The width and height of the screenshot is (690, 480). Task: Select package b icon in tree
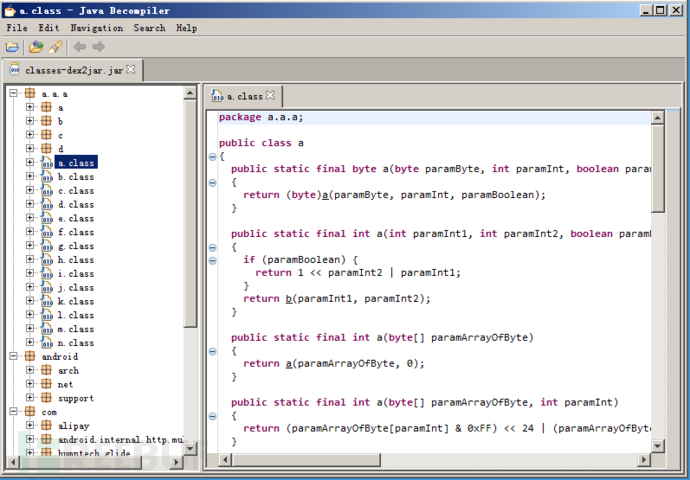click(x=46, y=121)
